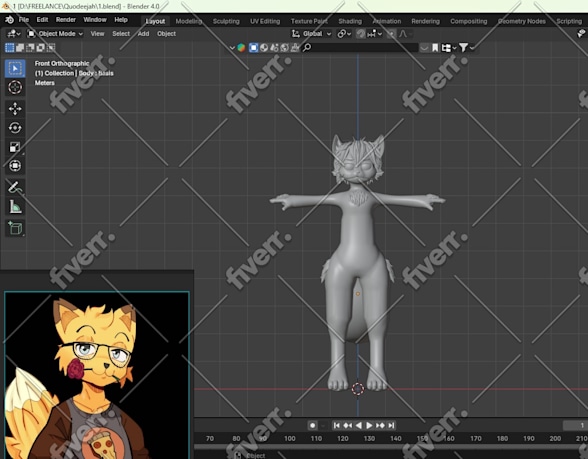Switch to the Modeling workspace tab
Image resolution: width=588 pixels, height=459 pixels.
coord(189,21)
